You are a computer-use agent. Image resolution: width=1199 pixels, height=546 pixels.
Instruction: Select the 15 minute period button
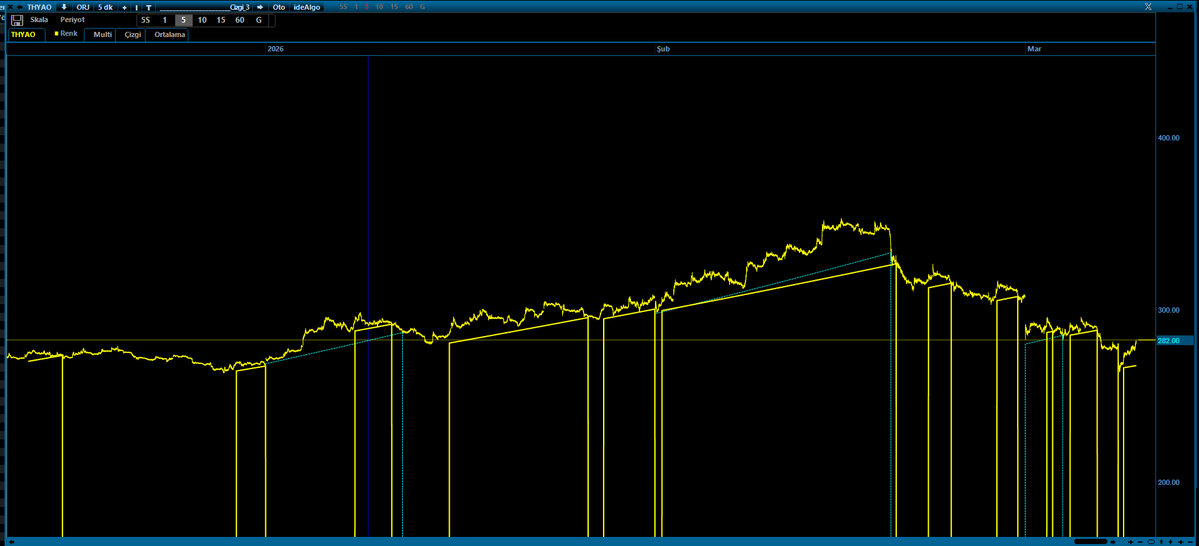221,20
